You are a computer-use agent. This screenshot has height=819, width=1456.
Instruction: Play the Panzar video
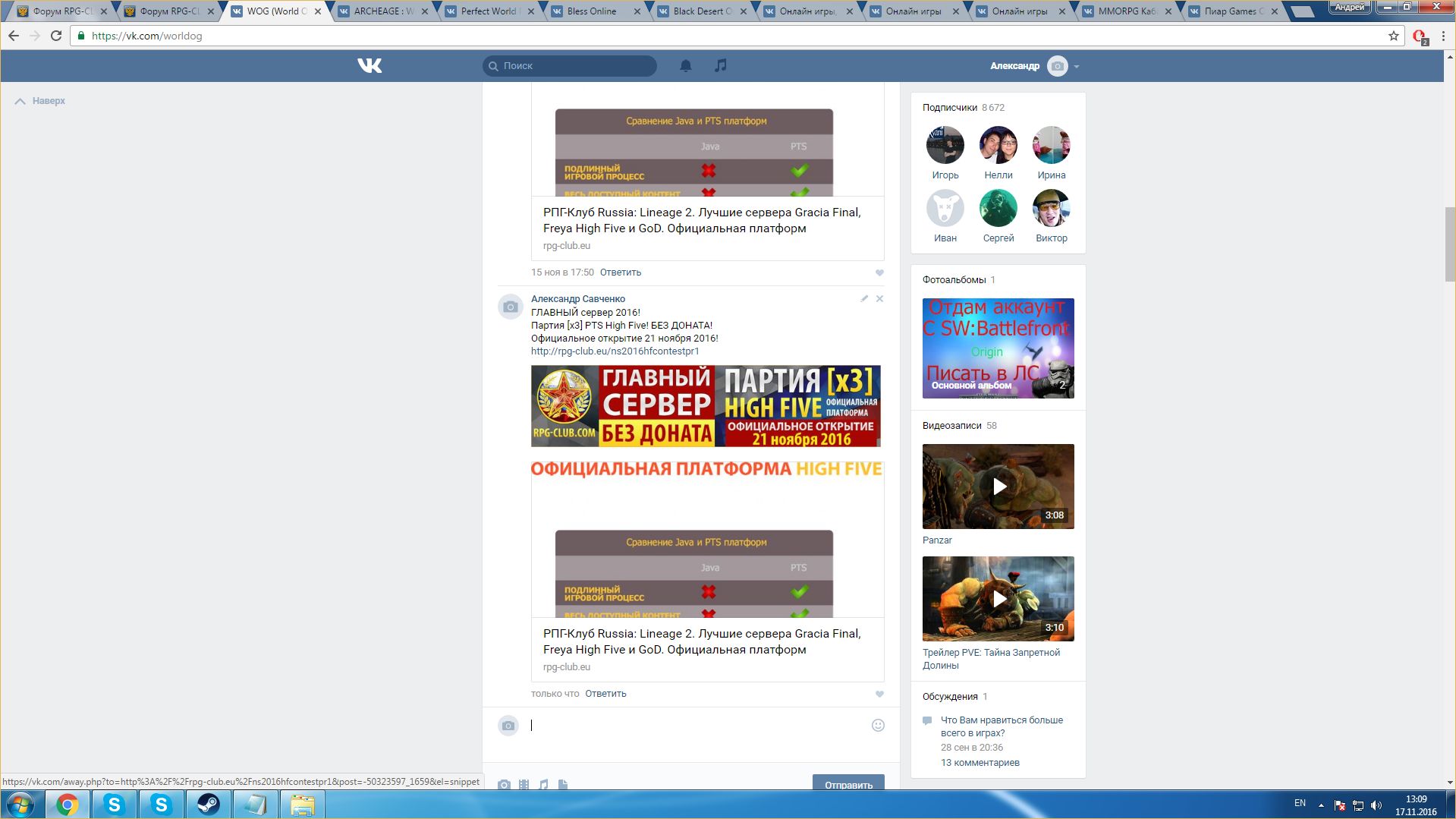[x=998, y=487]
